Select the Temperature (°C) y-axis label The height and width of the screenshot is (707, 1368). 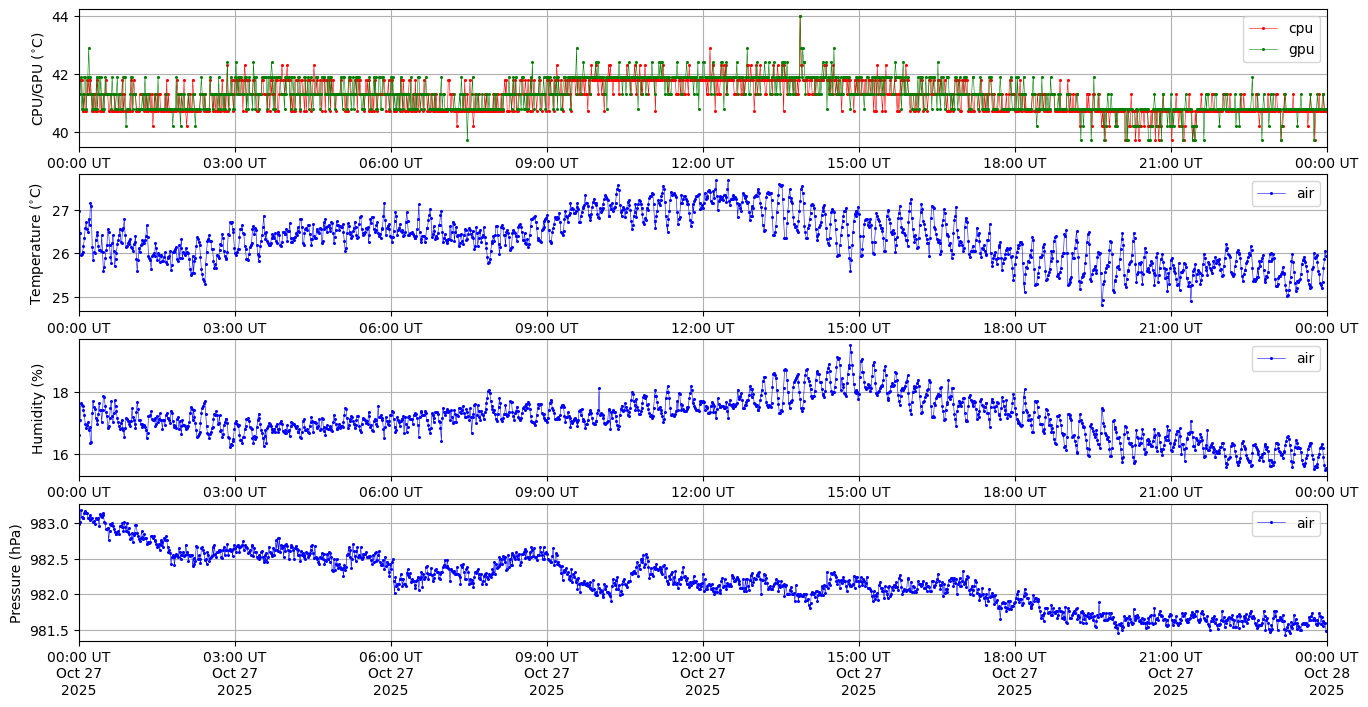[37, 243]
